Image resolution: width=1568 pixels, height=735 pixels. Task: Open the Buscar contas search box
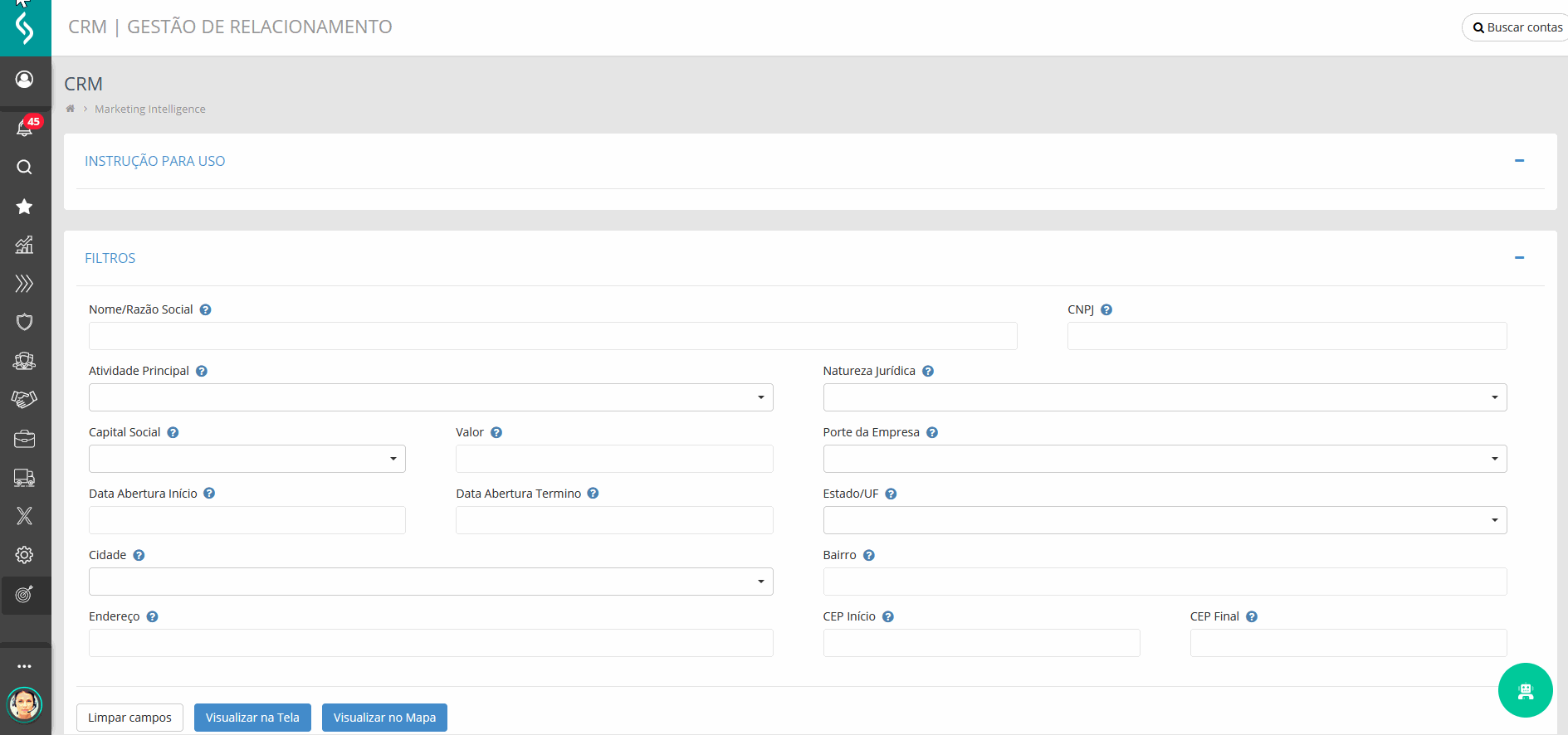coord(1517,27)
